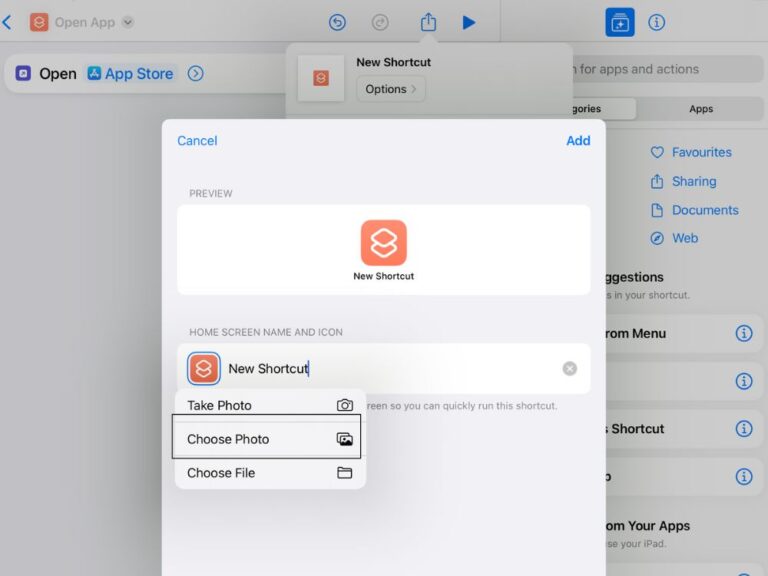Tap the folder icon beside Choose File
This screenshot has height=576, width=768.
point(344,473)
